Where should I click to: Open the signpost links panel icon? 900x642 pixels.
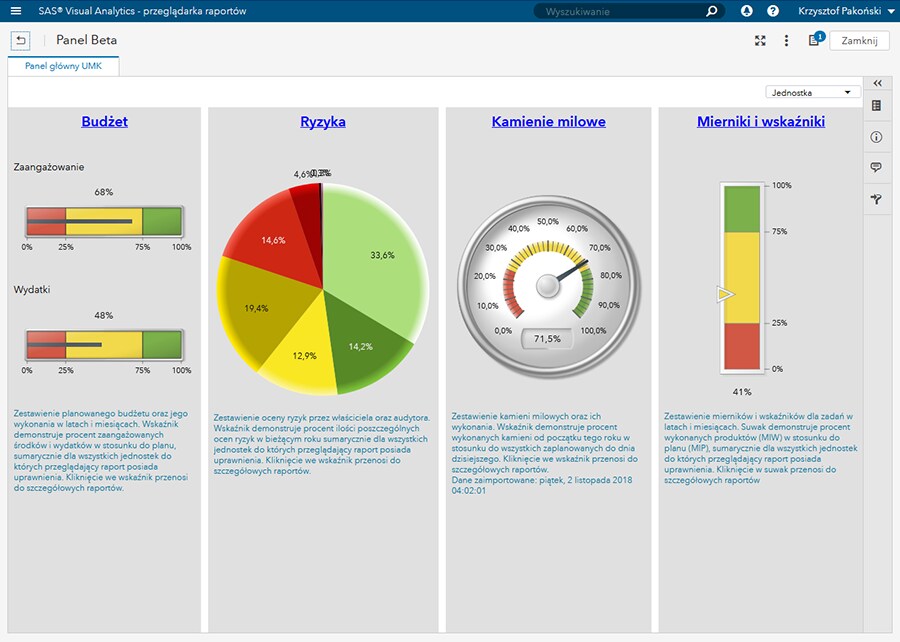point(876,199)
